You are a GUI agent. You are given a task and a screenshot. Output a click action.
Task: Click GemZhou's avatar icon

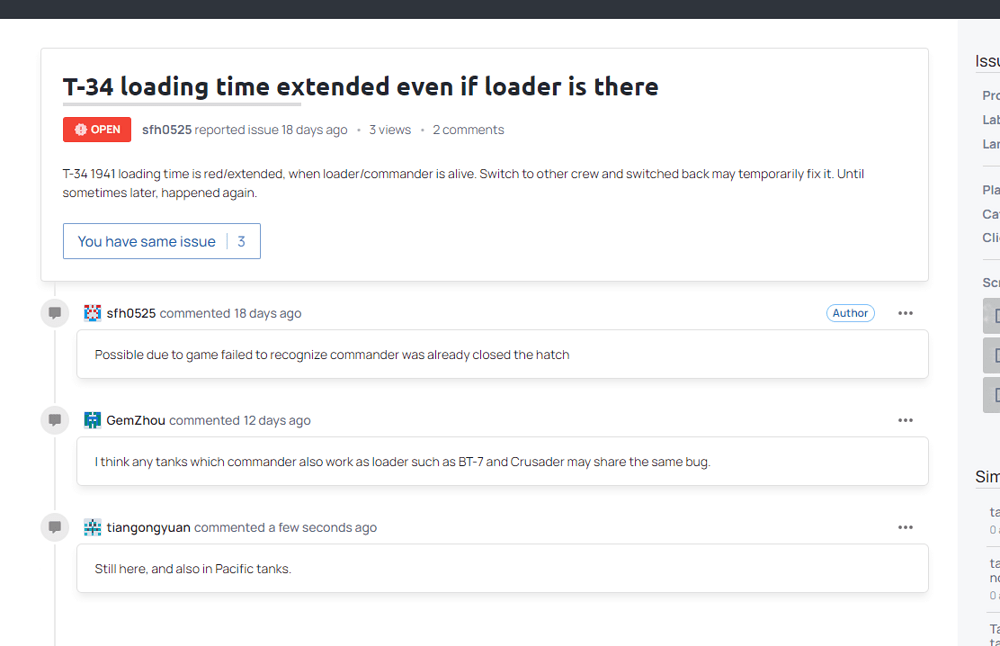[92, 420]
